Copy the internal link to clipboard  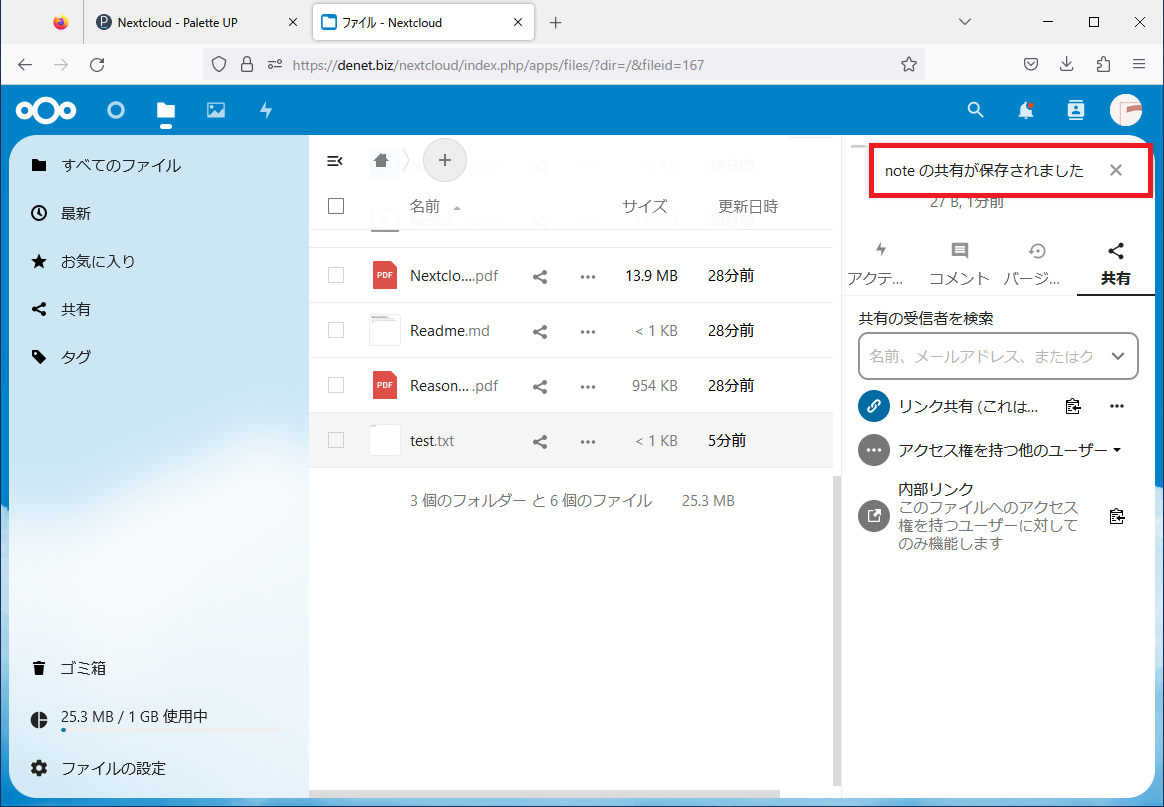tap(1116, 516)
